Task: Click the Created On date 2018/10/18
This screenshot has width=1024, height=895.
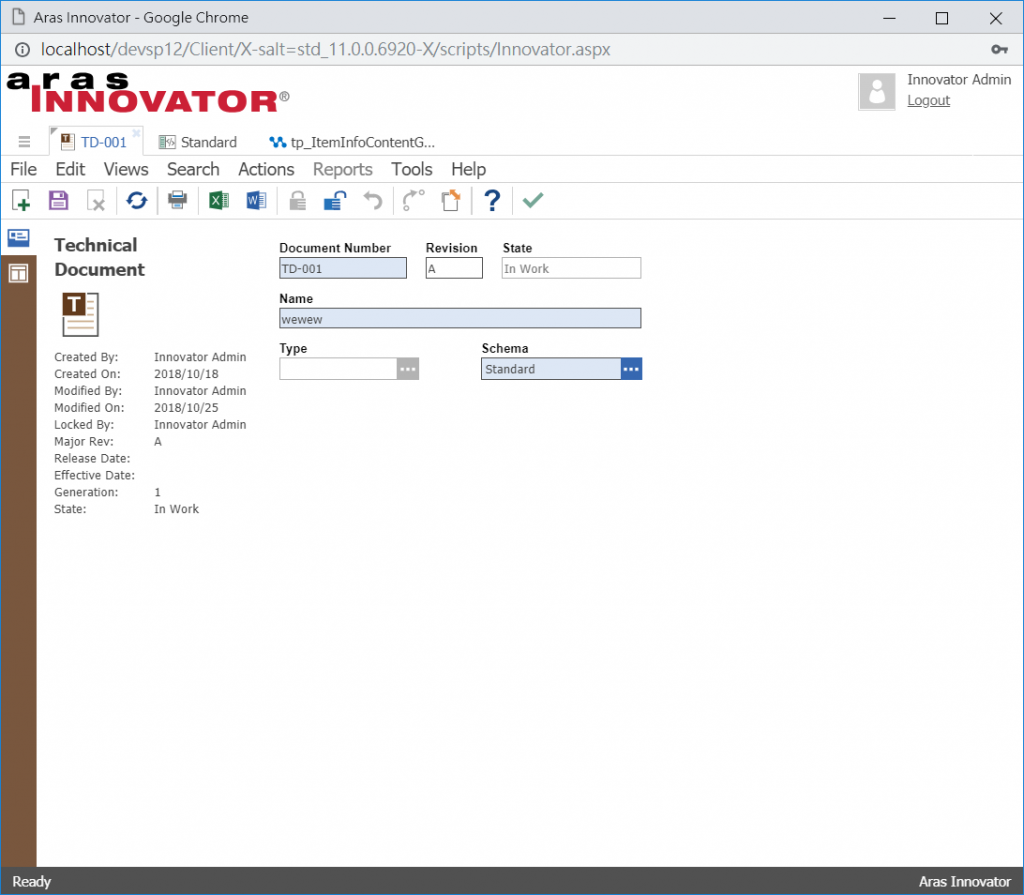Action: click(186, 374)
